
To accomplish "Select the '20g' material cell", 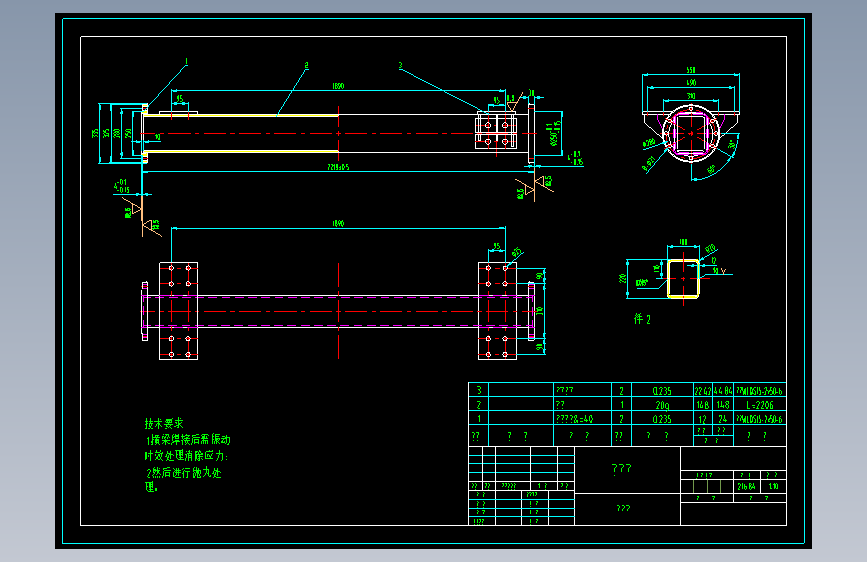I will [662, 405].
